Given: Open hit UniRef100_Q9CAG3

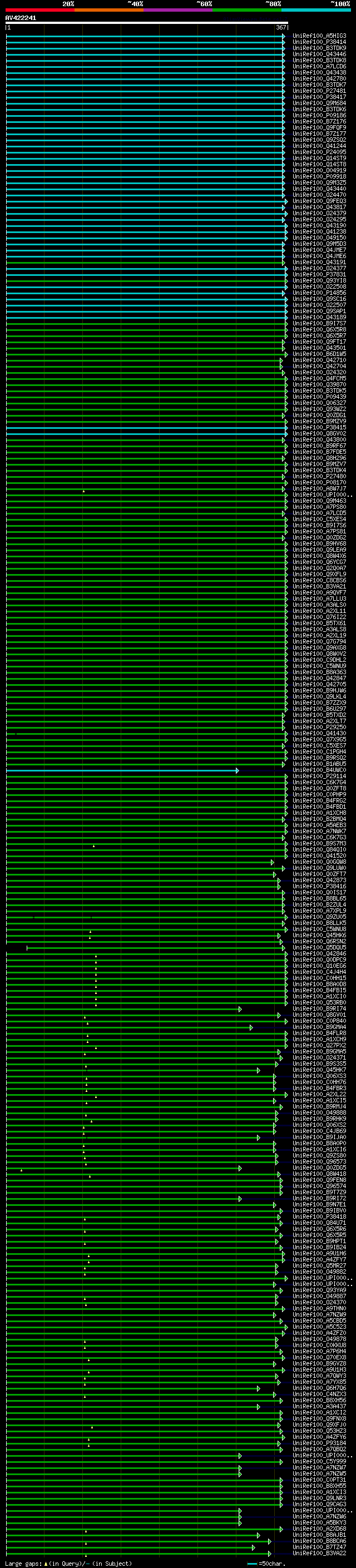Looking at the screenshot, I should [319, 1504].
